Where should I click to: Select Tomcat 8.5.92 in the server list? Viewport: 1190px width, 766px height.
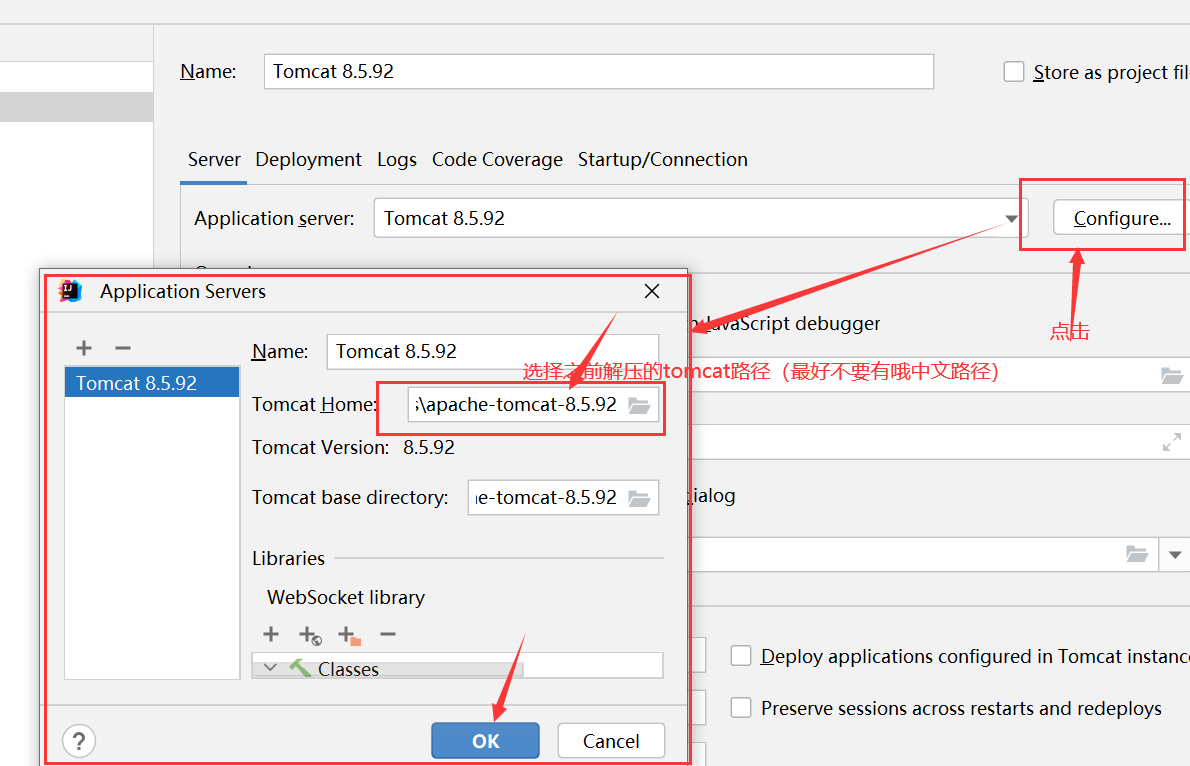[152, 383]
